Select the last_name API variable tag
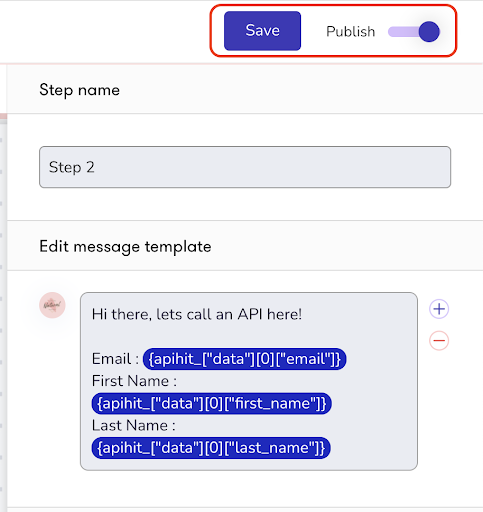 click(x=211, y=448)
